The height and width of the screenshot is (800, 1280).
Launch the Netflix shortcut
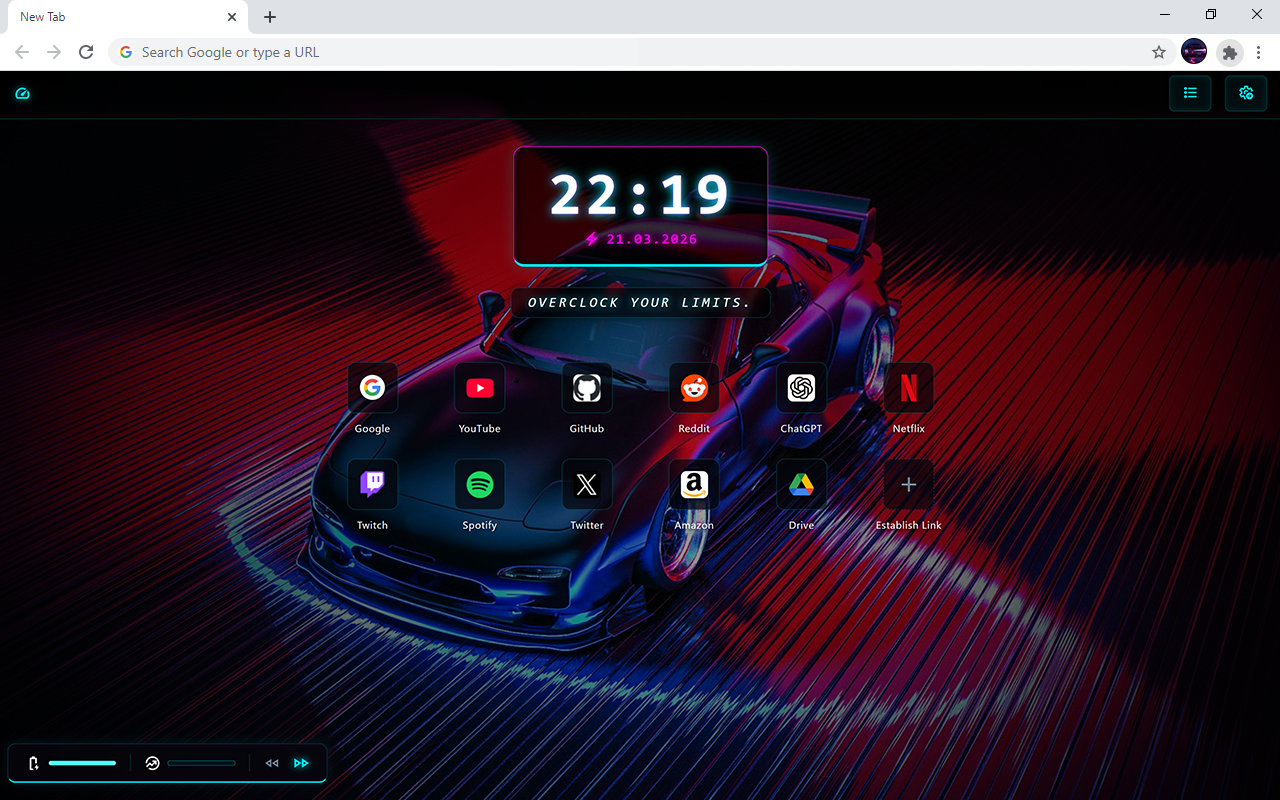(908, 388)
